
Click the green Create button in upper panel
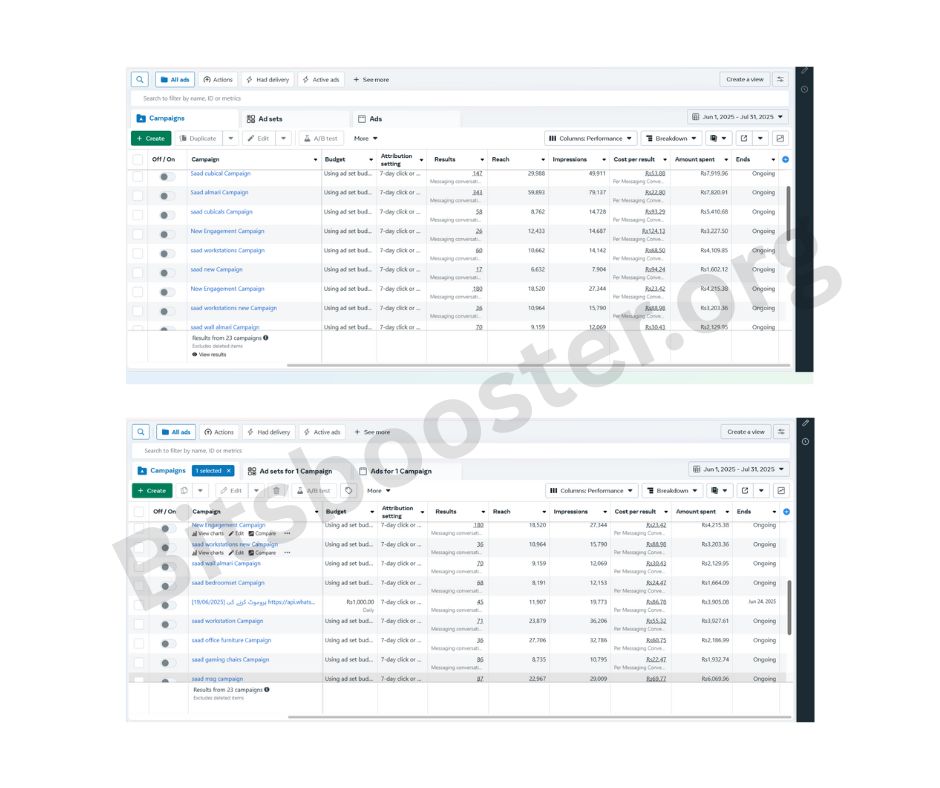coord(151,139)
